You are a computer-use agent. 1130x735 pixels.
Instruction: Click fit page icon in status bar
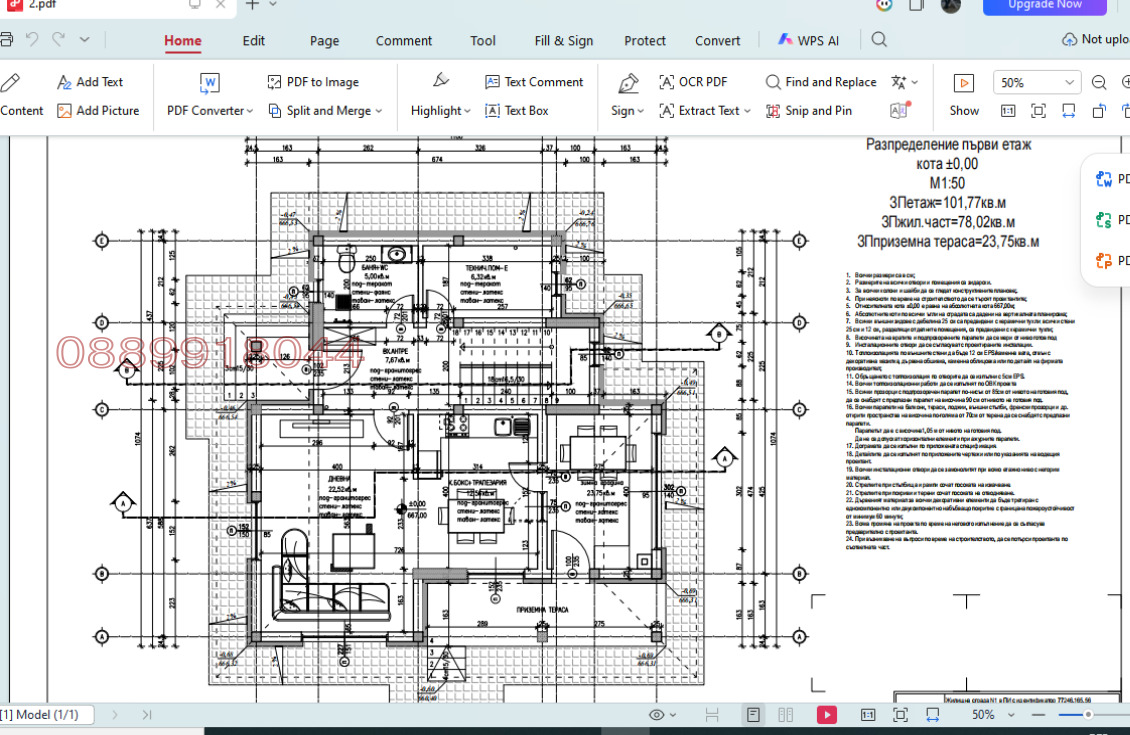coord(900,715)
